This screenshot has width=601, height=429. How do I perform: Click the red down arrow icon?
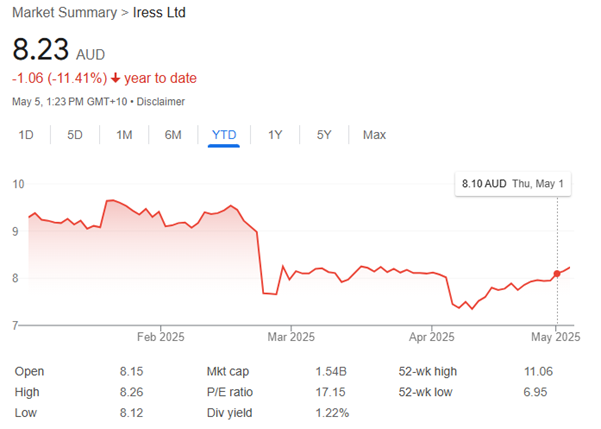coord(117,78)
